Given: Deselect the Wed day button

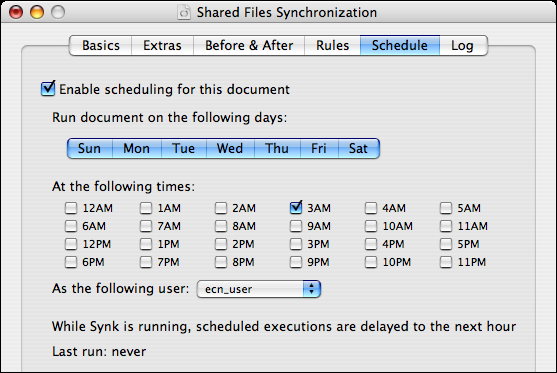Looking at the screenshot, I should 230,148.
